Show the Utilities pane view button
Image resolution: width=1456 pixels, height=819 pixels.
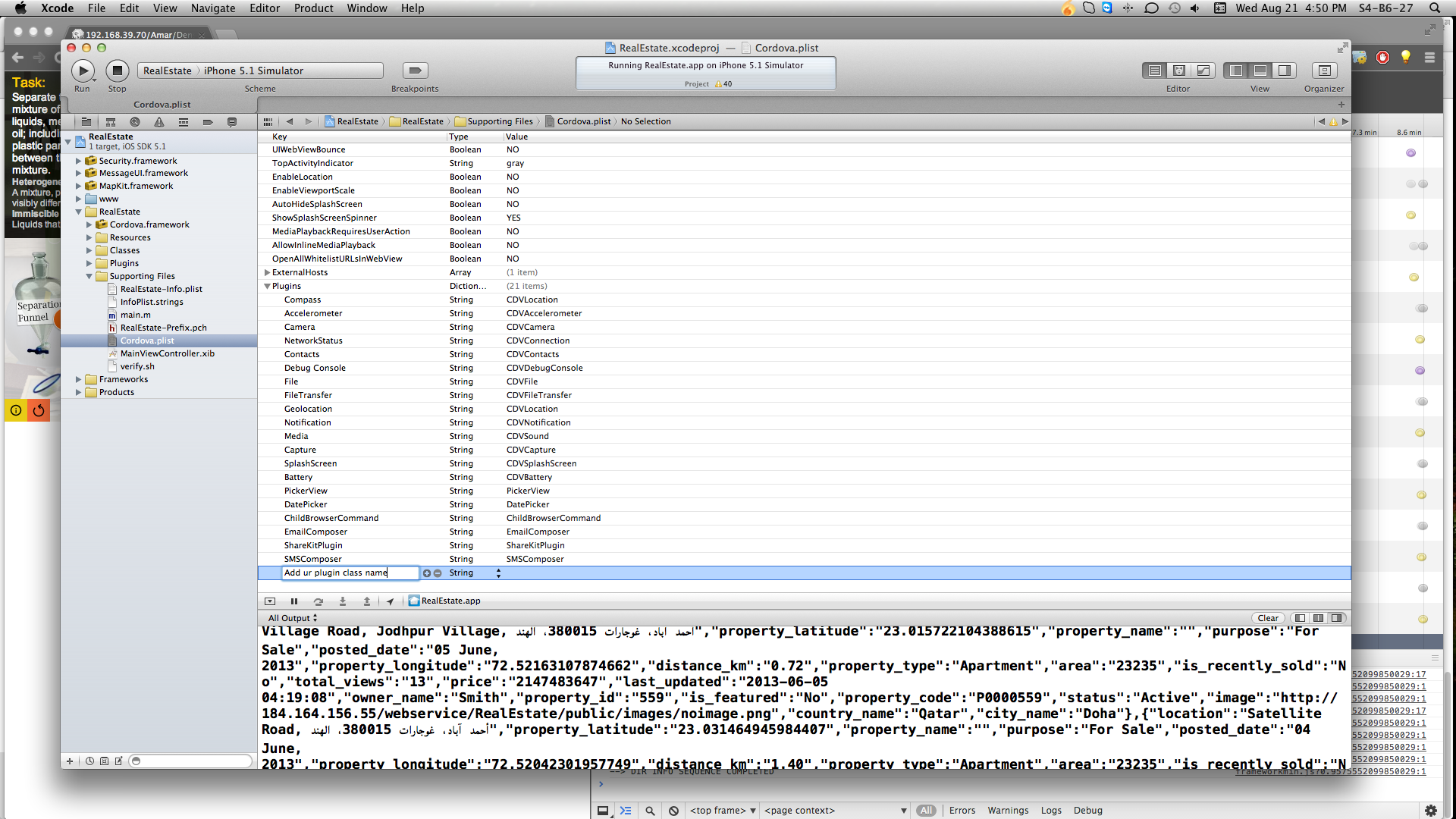pyautogui.click(x=1285, y=71)
